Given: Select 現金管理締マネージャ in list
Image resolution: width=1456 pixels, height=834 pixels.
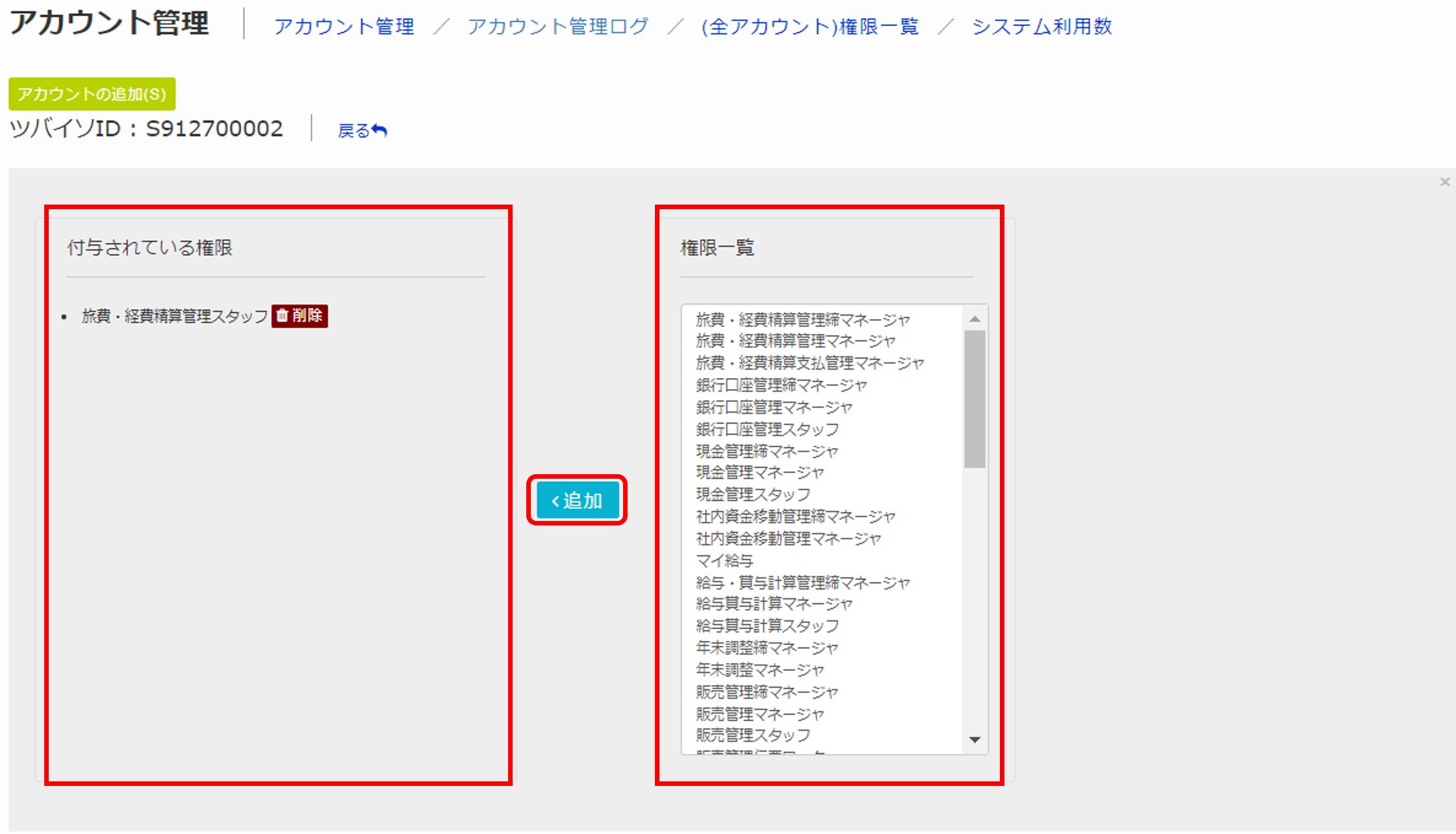Looking at the screenshot, I should coord(767,451).
